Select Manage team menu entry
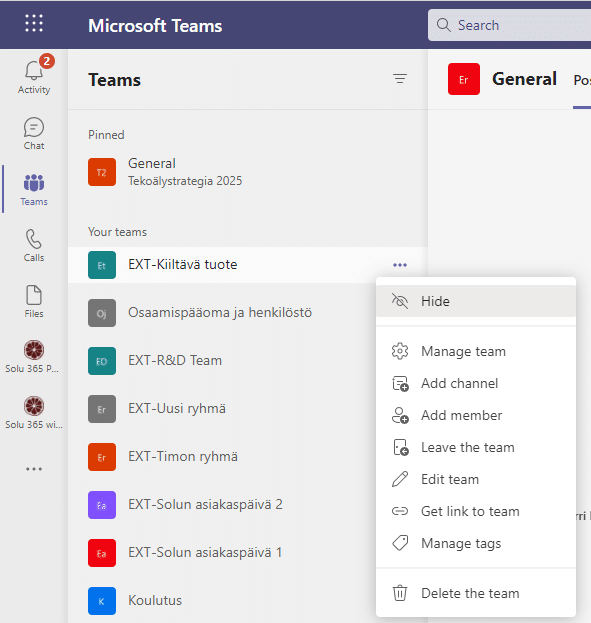Viewport: 591px width, 623px height. (476, 351)
